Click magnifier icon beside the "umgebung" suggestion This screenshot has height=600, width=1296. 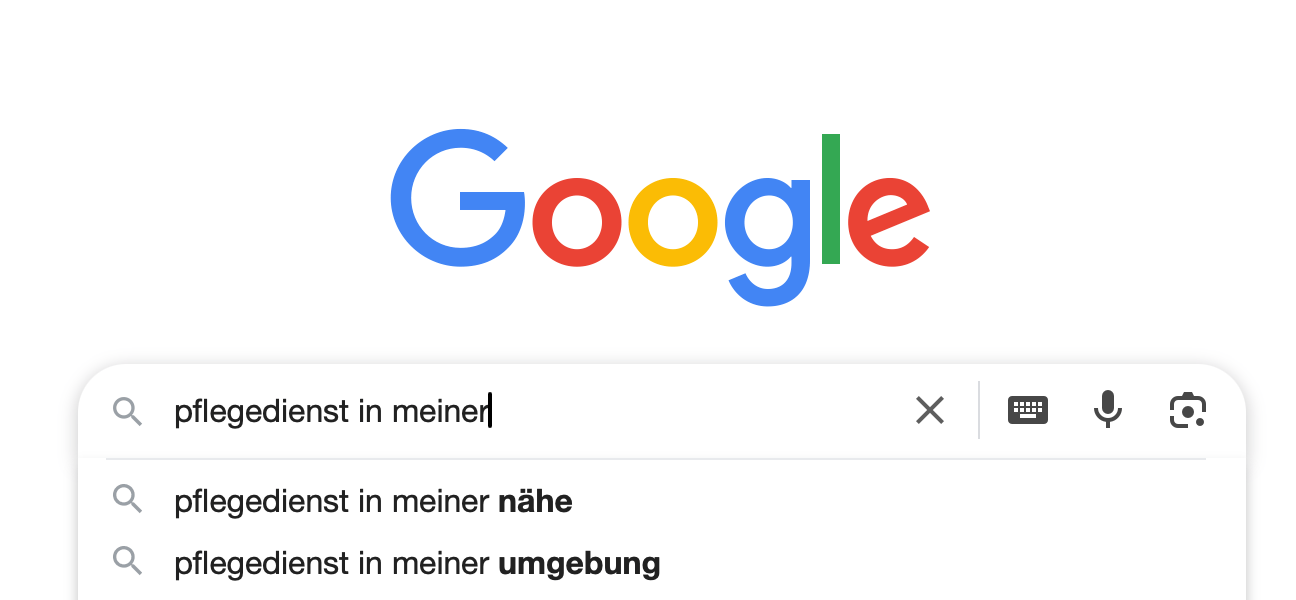point(127,562)
